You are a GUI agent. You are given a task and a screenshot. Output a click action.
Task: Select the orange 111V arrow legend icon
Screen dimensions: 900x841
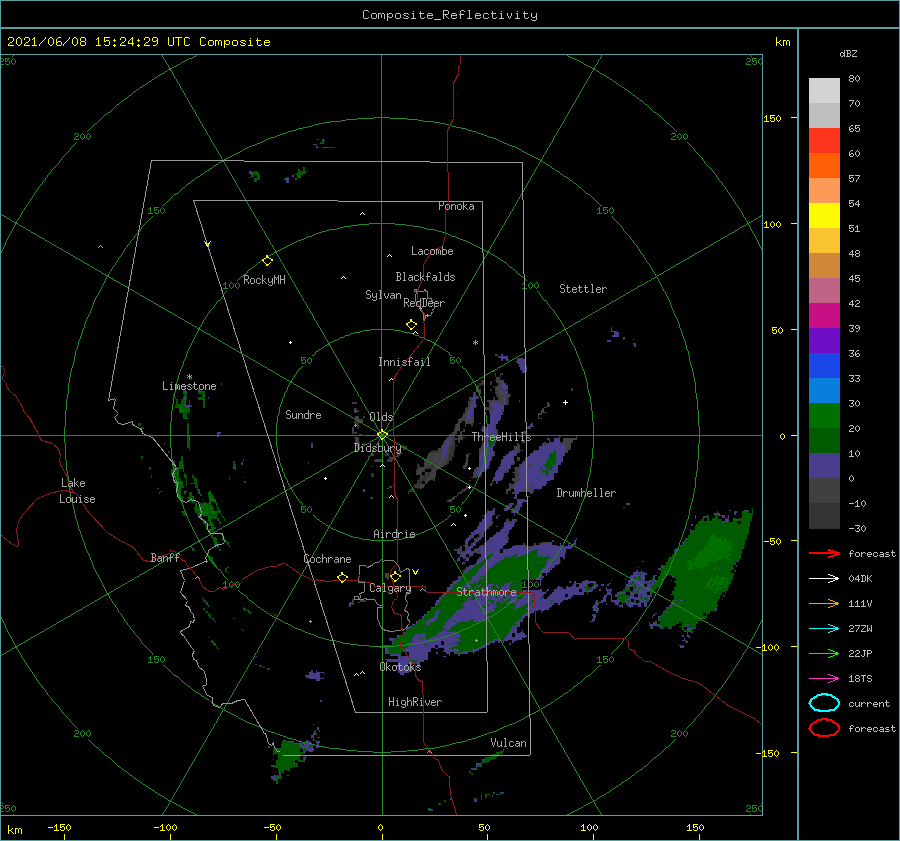[x=824, y=603]
